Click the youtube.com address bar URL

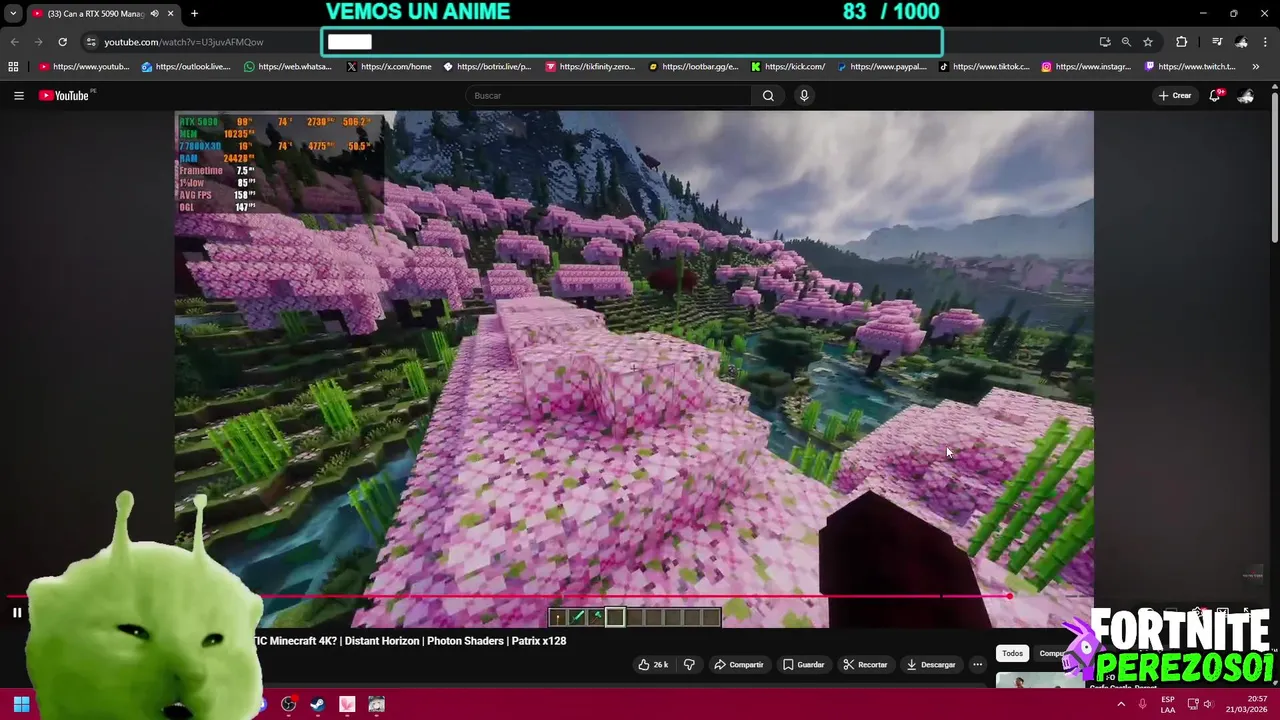click(x=184, y=42)
